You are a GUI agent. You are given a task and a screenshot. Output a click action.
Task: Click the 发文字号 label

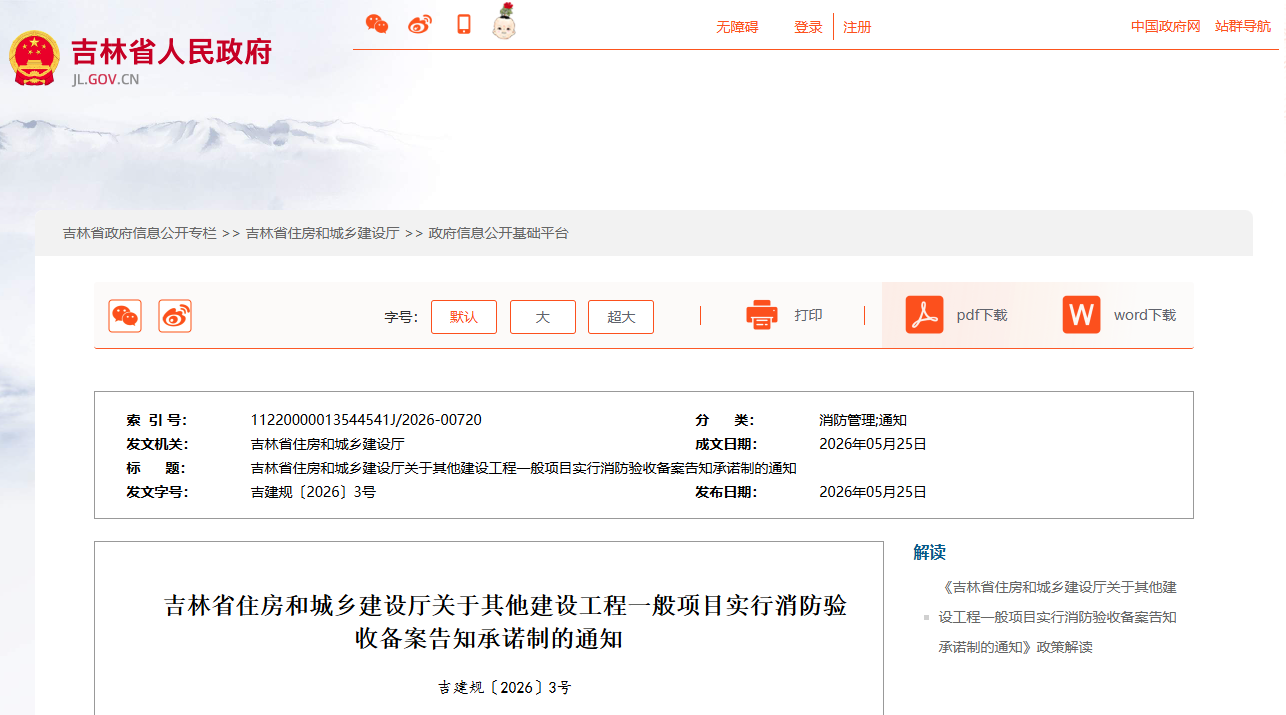pos(156,492)
